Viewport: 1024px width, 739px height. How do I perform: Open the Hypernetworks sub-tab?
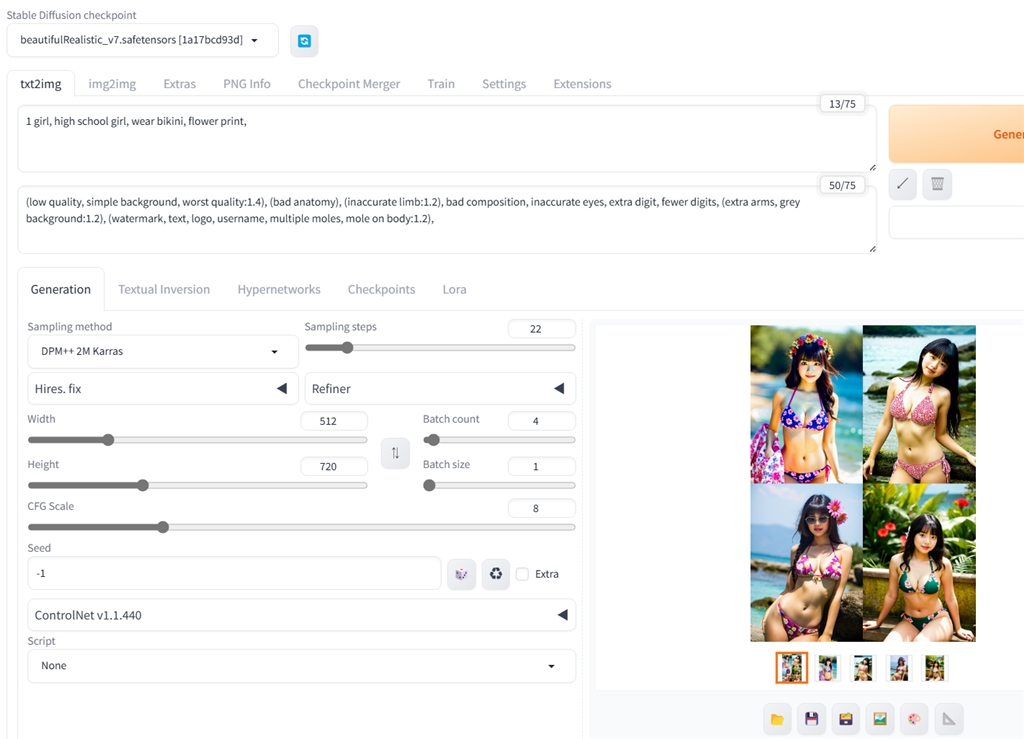[279, 290]
